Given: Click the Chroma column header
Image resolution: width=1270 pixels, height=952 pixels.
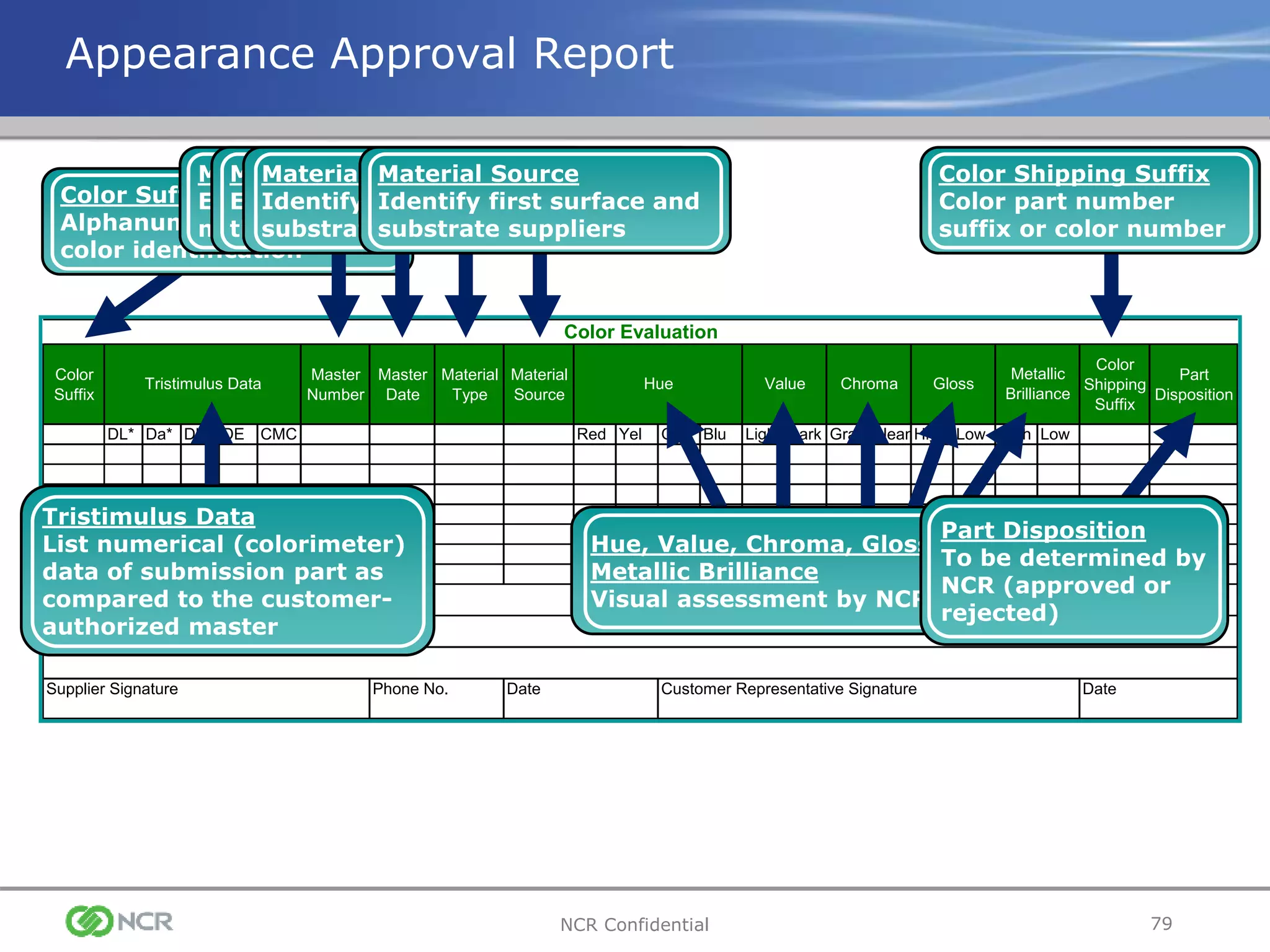Looking at the screenshot, I should 869,384.
